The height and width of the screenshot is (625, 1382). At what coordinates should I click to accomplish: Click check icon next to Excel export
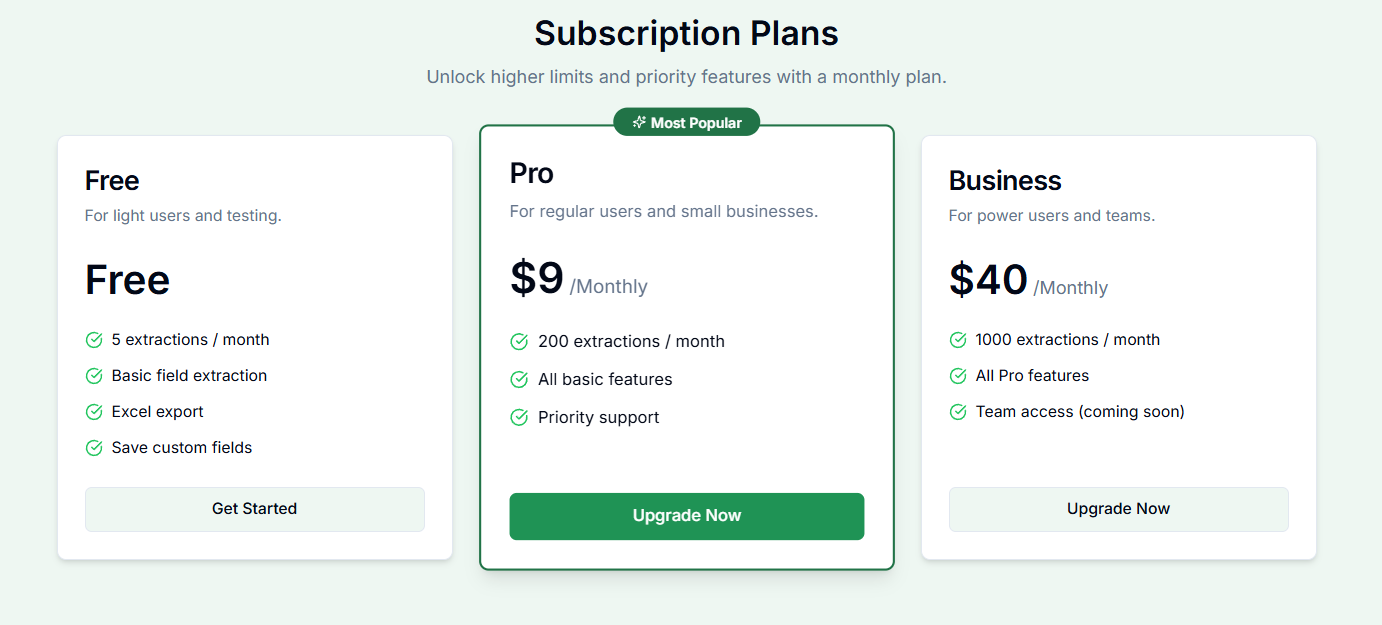click(x=94, y=412)
